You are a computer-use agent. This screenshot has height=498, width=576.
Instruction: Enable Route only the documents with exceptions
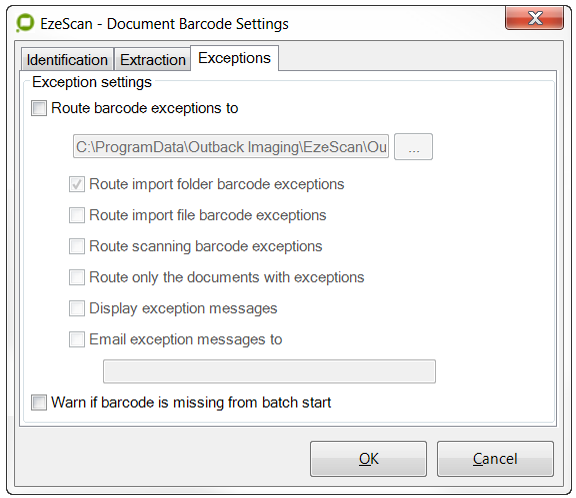[77, 277]
